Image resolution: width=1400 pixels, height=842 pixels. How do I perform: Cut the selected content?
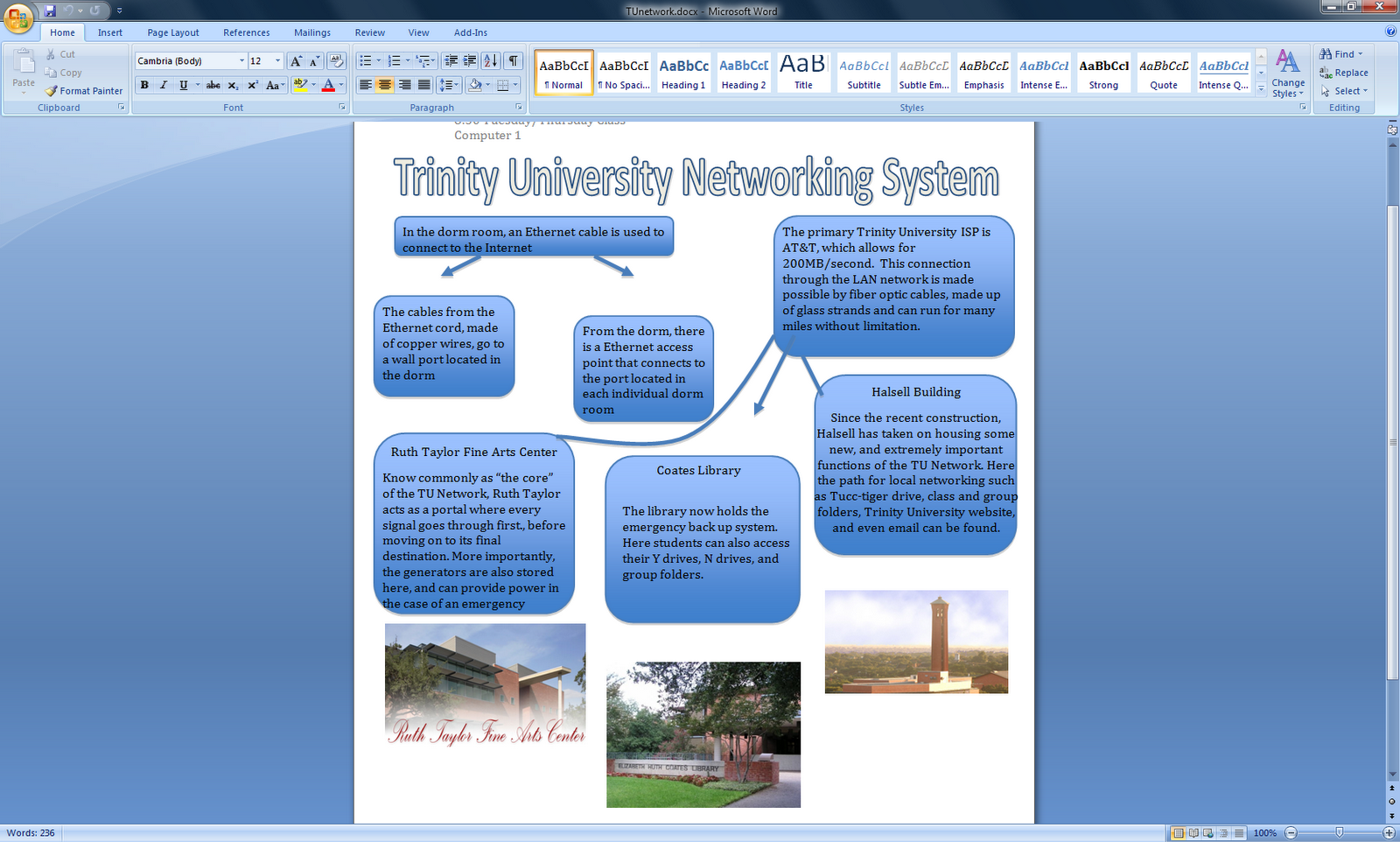[x=61, y=54]
